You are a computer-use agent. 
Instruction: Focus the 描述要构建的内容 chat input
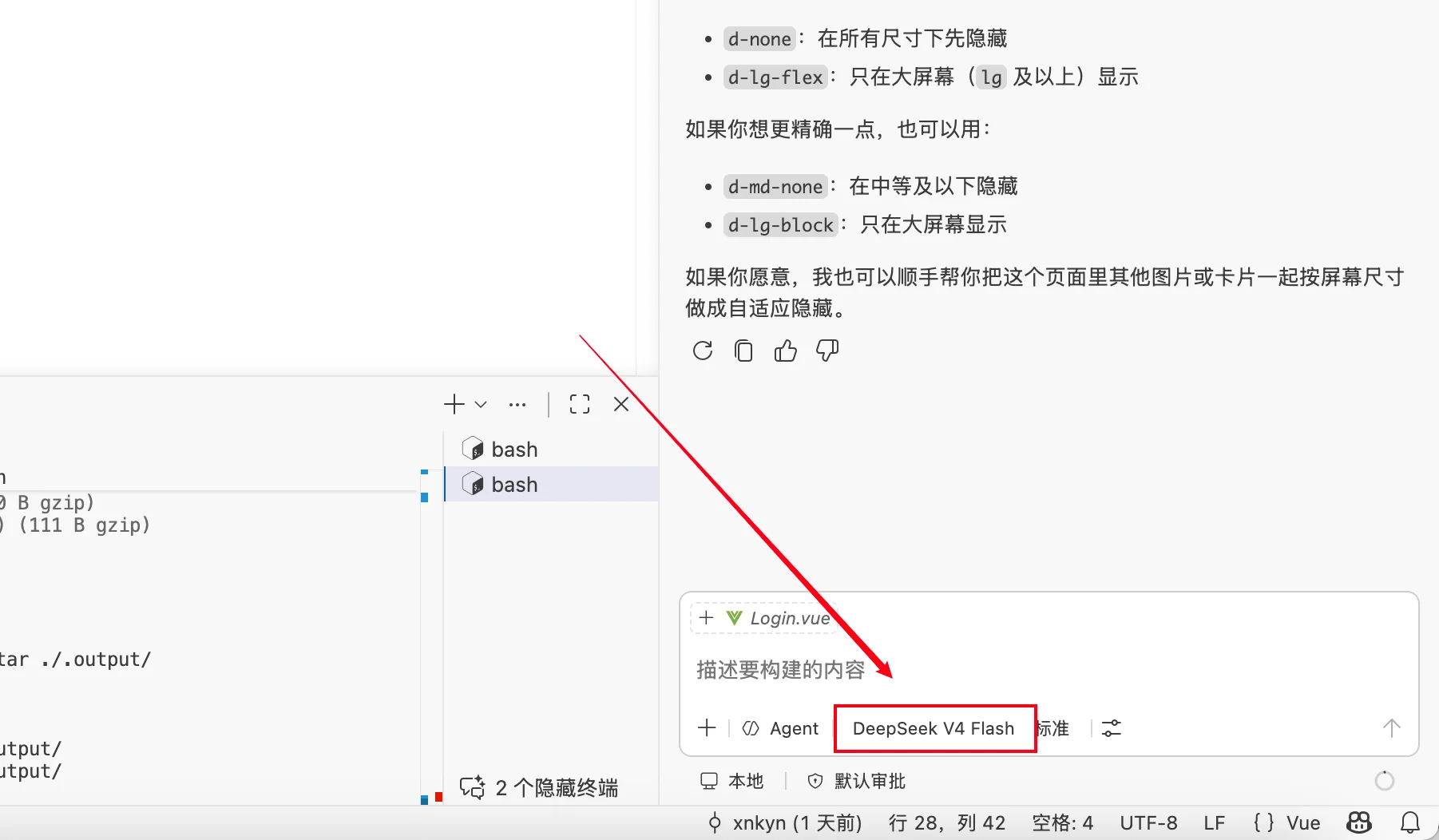tap(1048, 669)
